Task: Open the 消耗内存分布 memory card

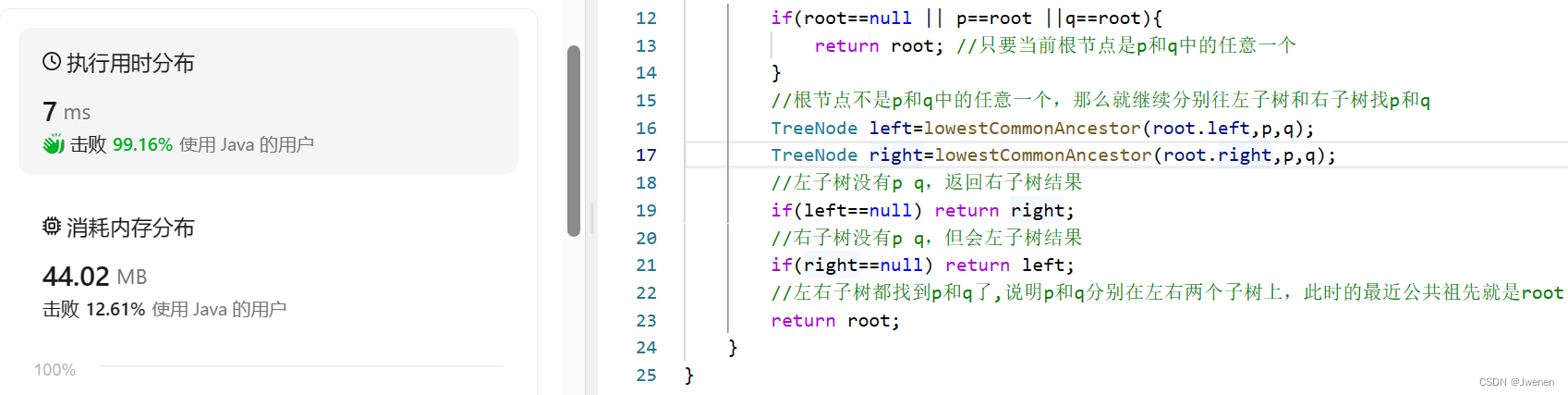Action: [x=268, y=265]
